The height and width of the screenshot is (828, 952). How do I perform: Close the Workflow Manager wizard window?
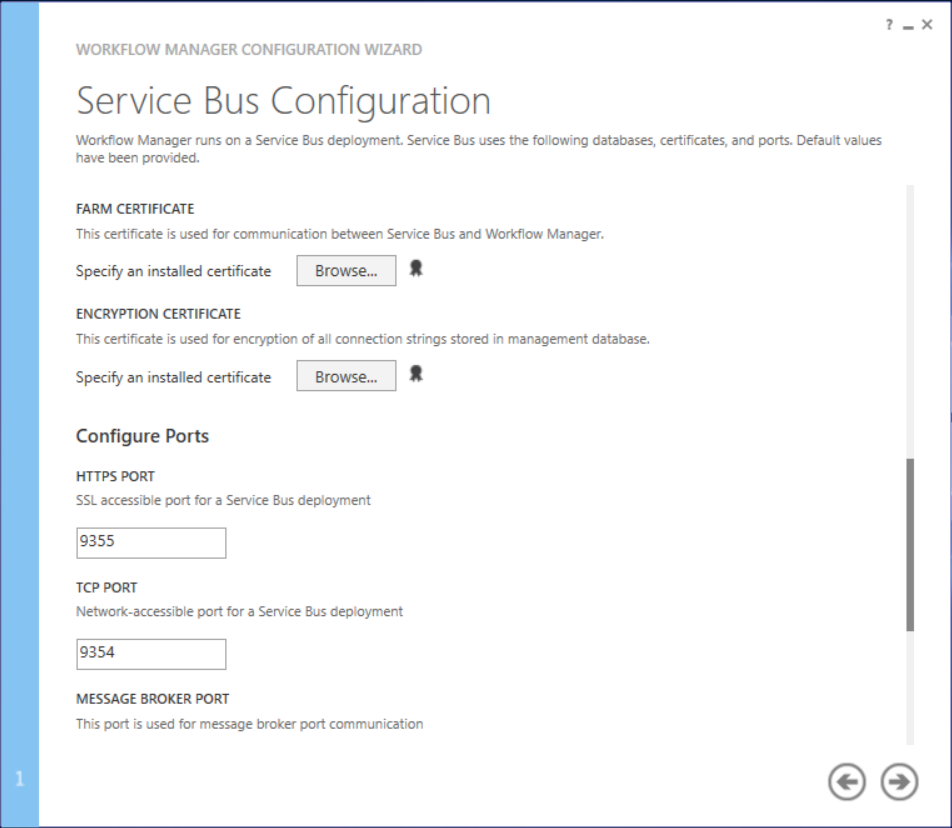coord(927,25)
